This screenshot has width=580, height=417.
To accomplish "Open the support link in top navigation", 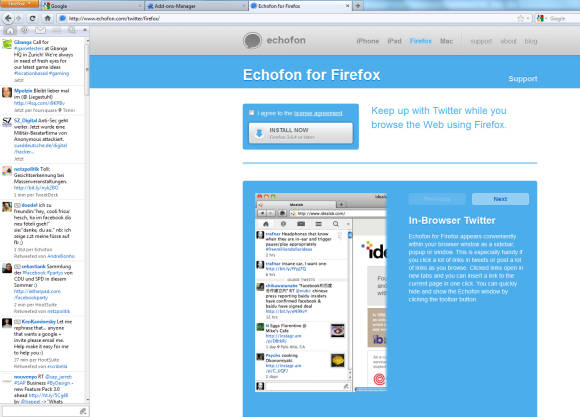I will tap(481, 41).
